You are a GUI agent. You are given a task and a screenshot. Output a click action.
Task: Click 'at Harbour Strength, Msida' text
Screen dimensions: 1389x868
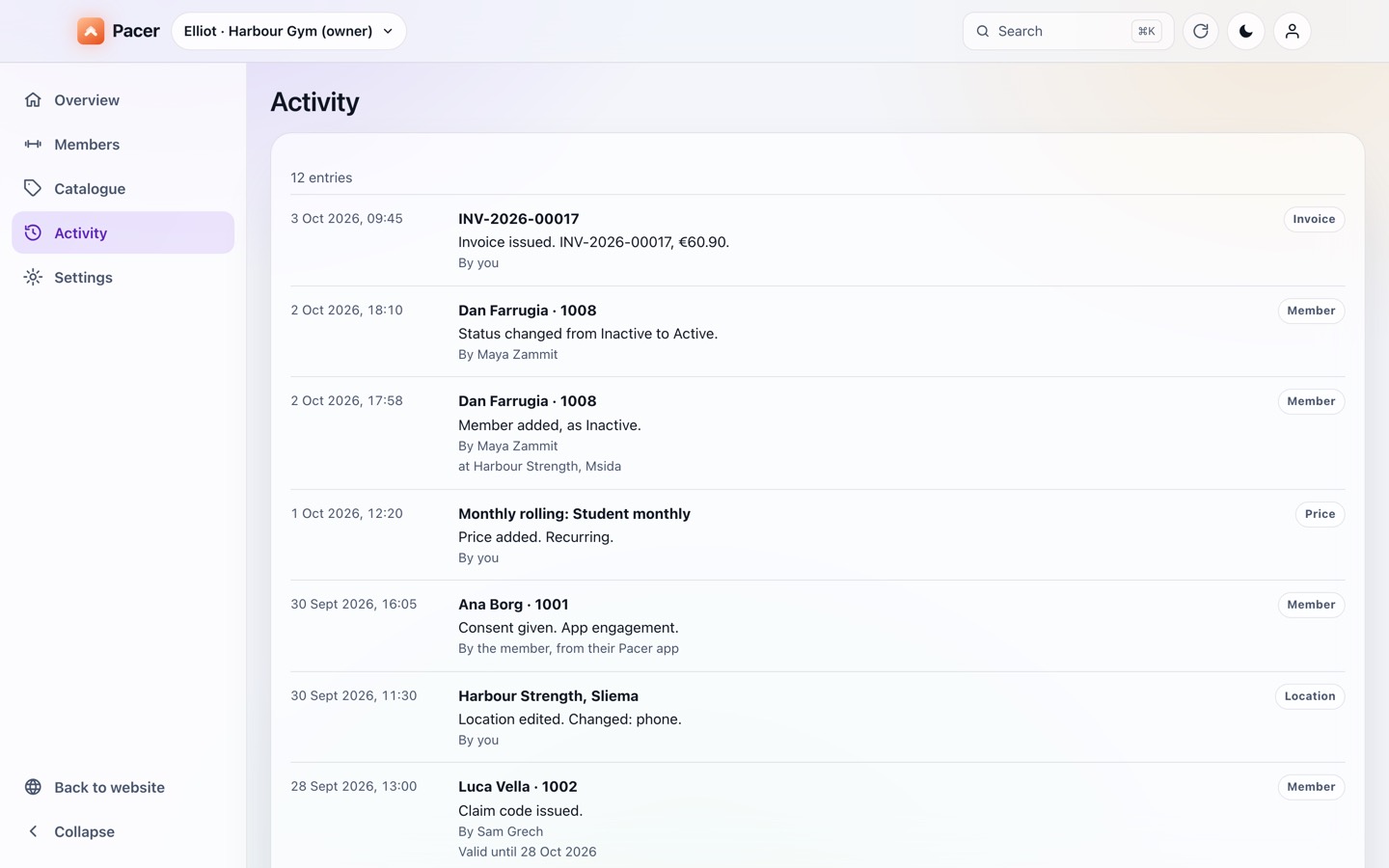coord(539,466)
